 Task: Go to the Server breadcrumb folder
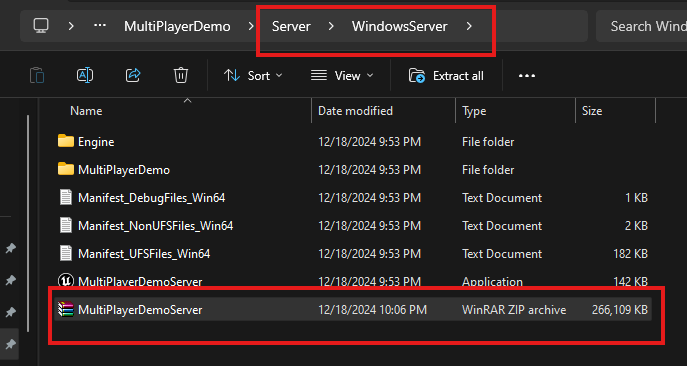pos(291,26)
